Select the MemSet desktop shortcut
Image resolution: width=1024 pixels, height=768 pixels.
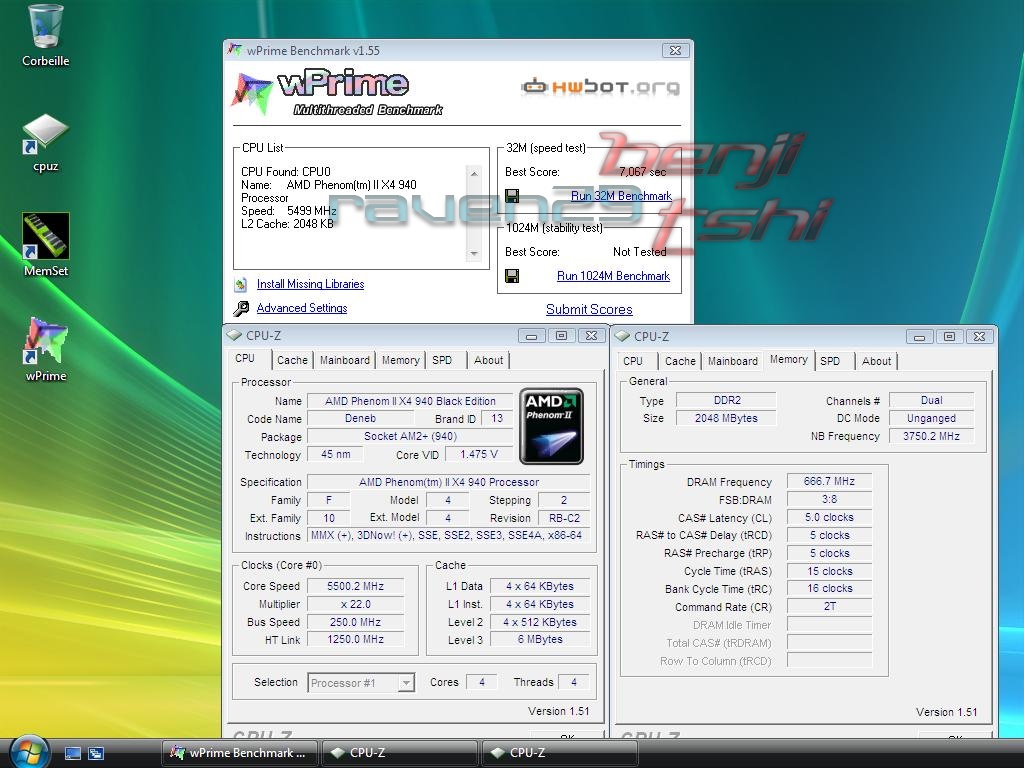tap(45, 236)
